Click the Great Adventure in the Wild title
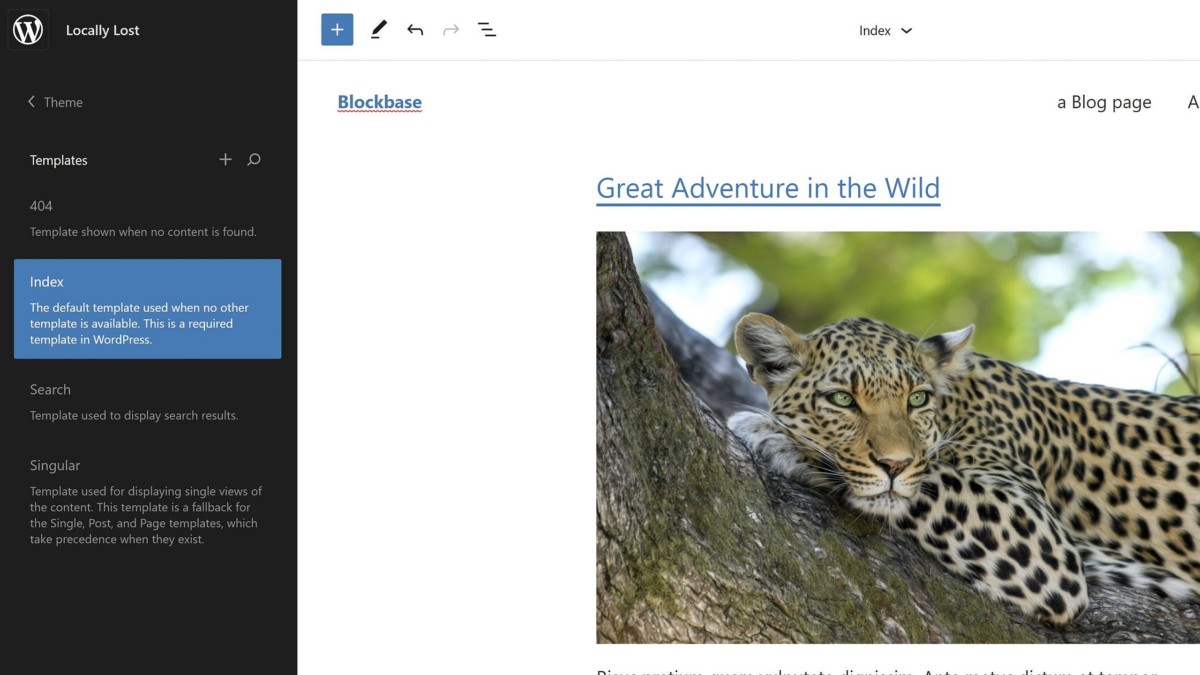The image size is (1200, 675). coord(767,188)
